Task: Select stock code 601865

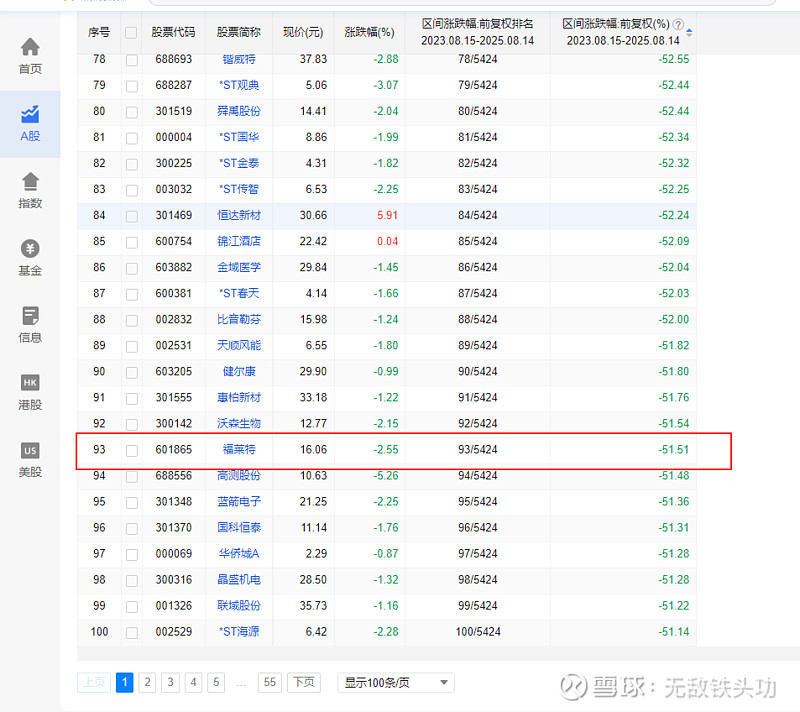Action: point(173,449)
